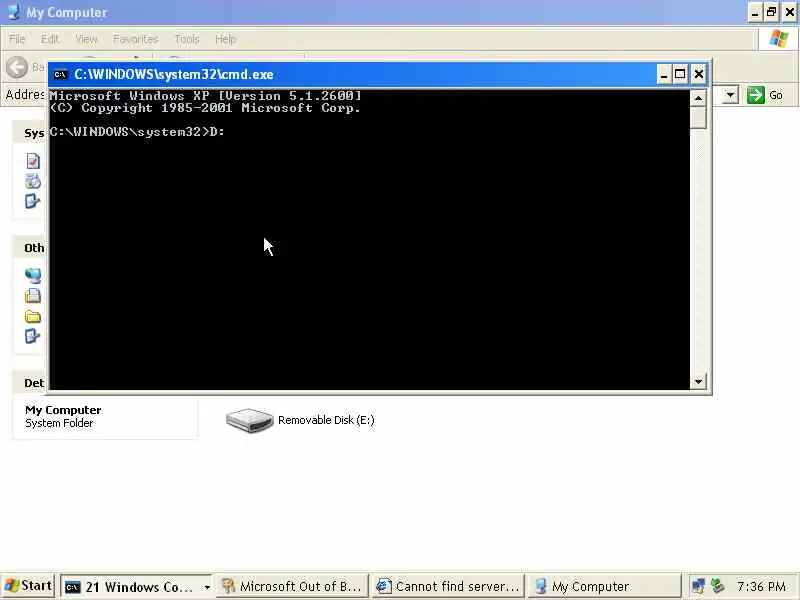800x600 pixels.
Task: Expand the grouped Windows Command taskbar dropdown
Action: (x=207, y=587)
